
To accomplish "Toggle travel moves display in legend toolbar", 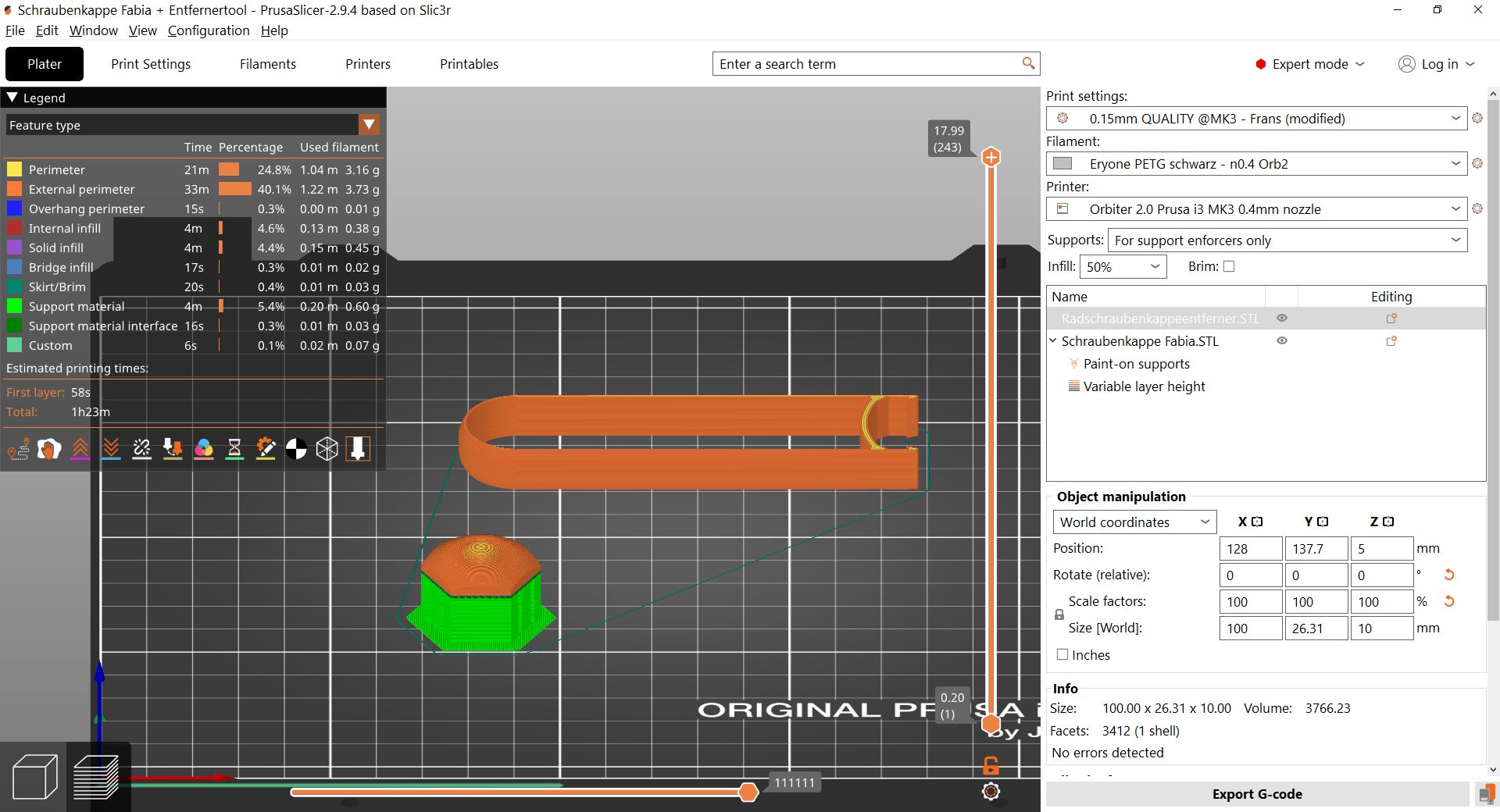I will point(18,449).
